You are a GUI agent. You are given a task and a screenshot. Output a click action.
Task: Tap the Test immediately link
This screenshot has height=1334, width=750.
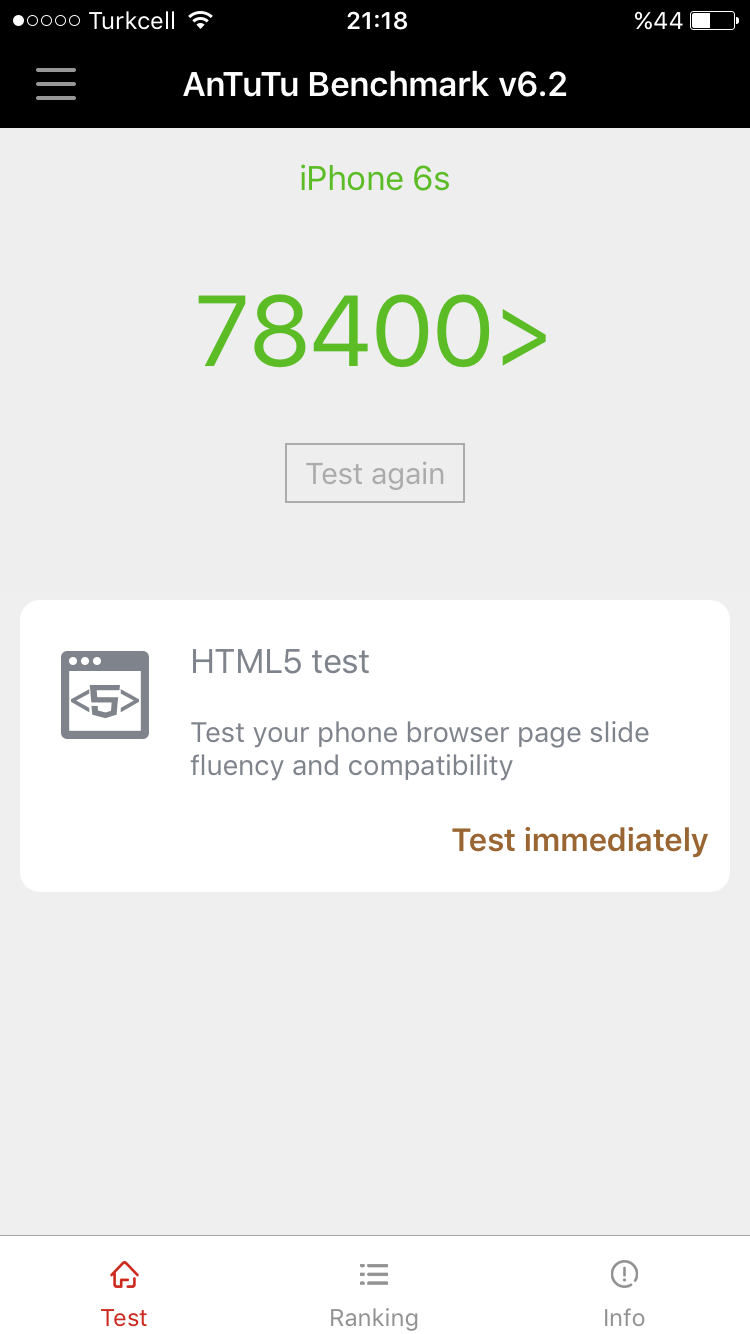(x=579, y=840)
